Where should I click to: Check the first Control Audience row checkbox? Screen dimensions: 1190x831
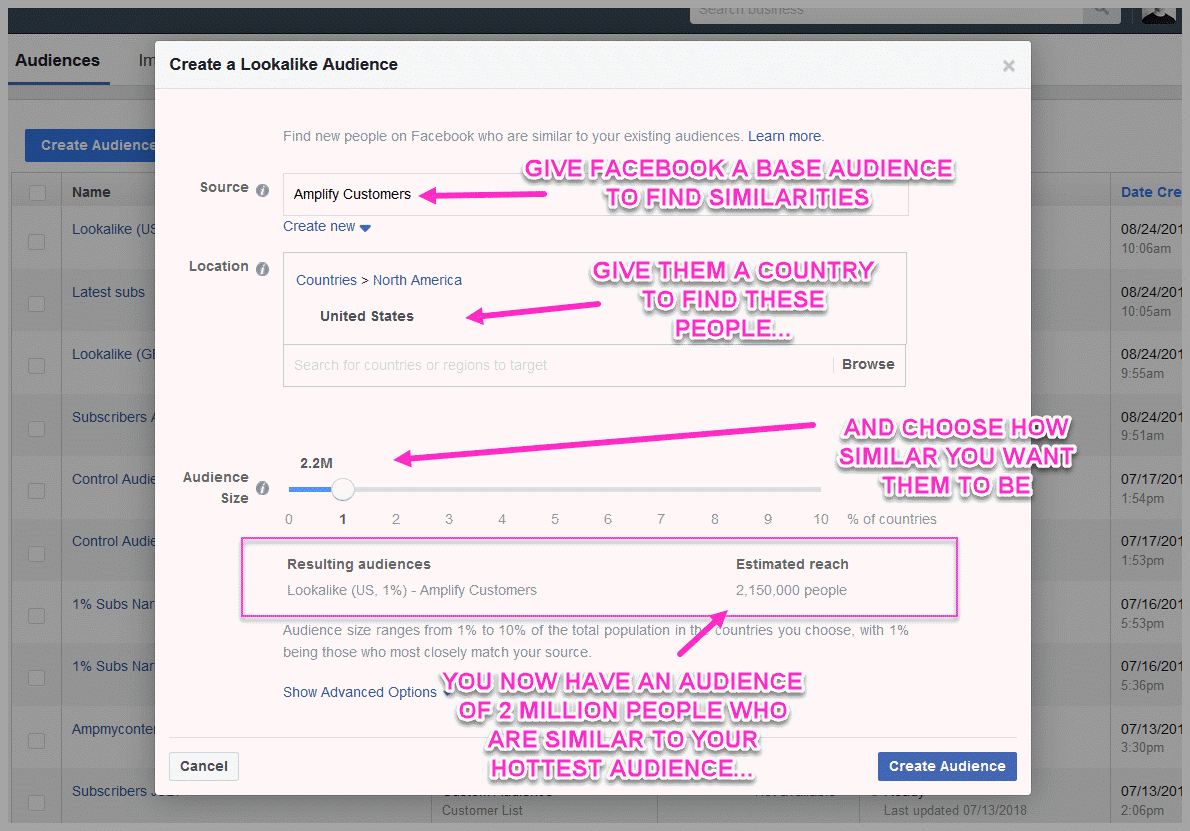point(36,491)
